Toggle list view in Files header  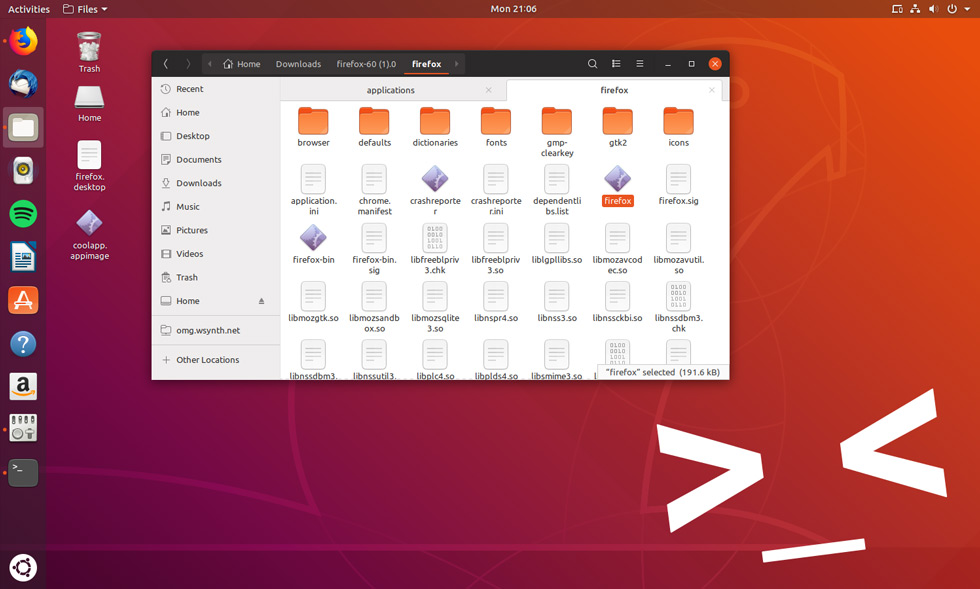616,64
